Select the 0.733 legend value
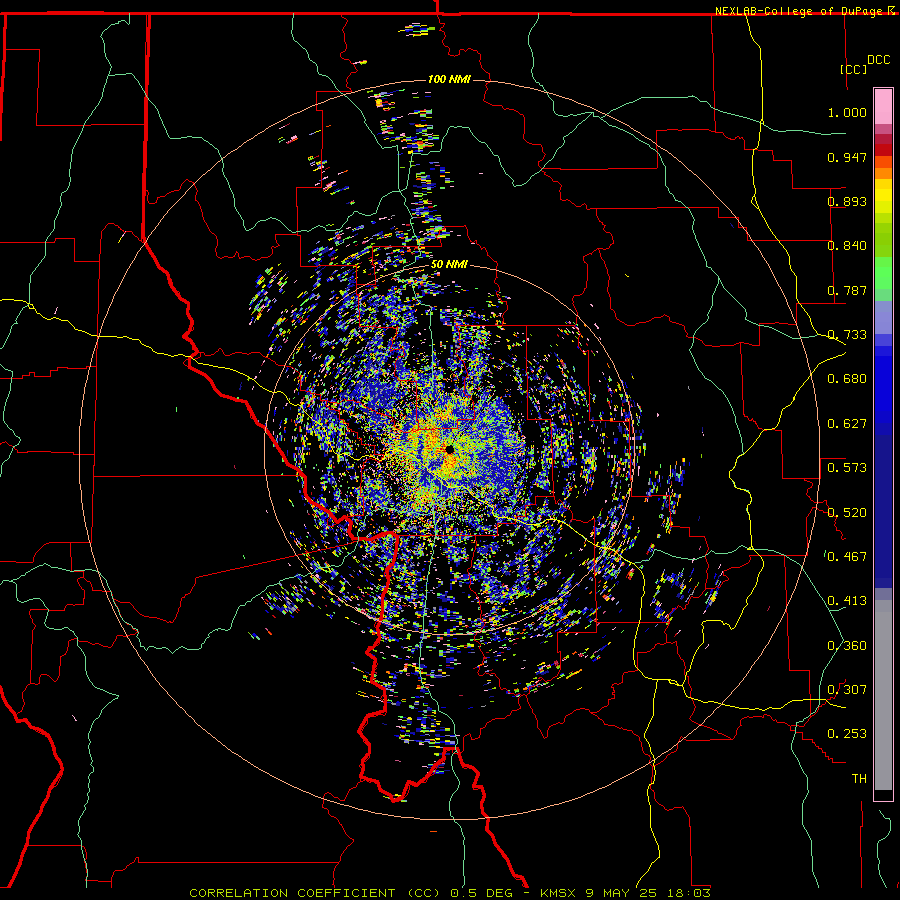900x900 pixels. (x=847, y=335)
